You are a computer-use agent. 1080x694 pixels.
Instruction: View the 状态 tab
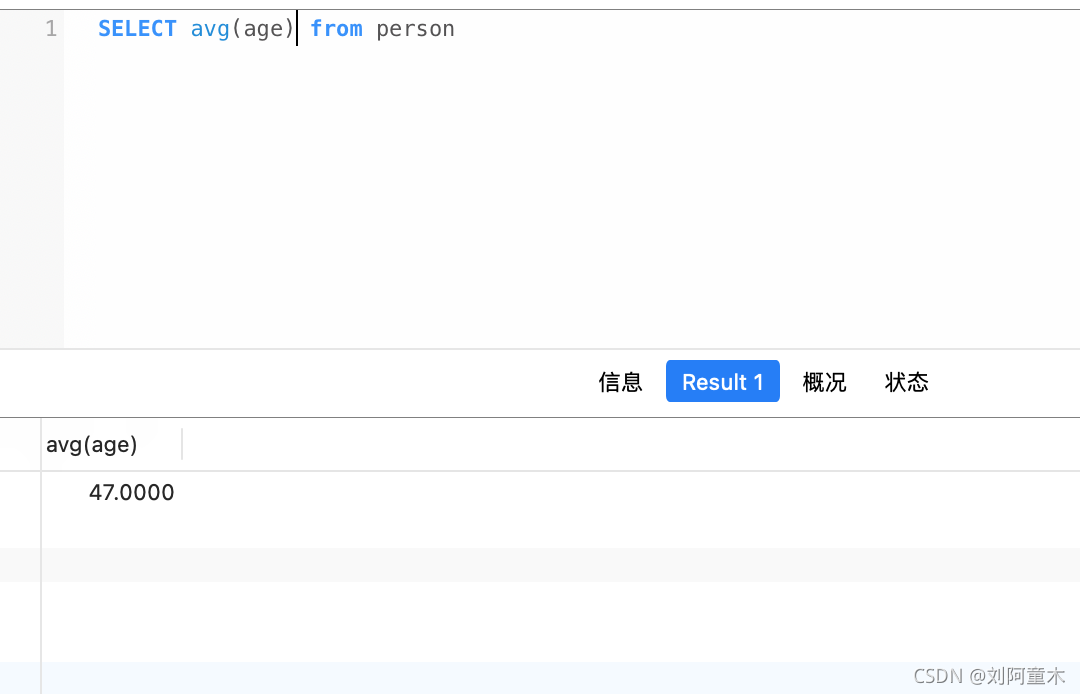(906, 382)
